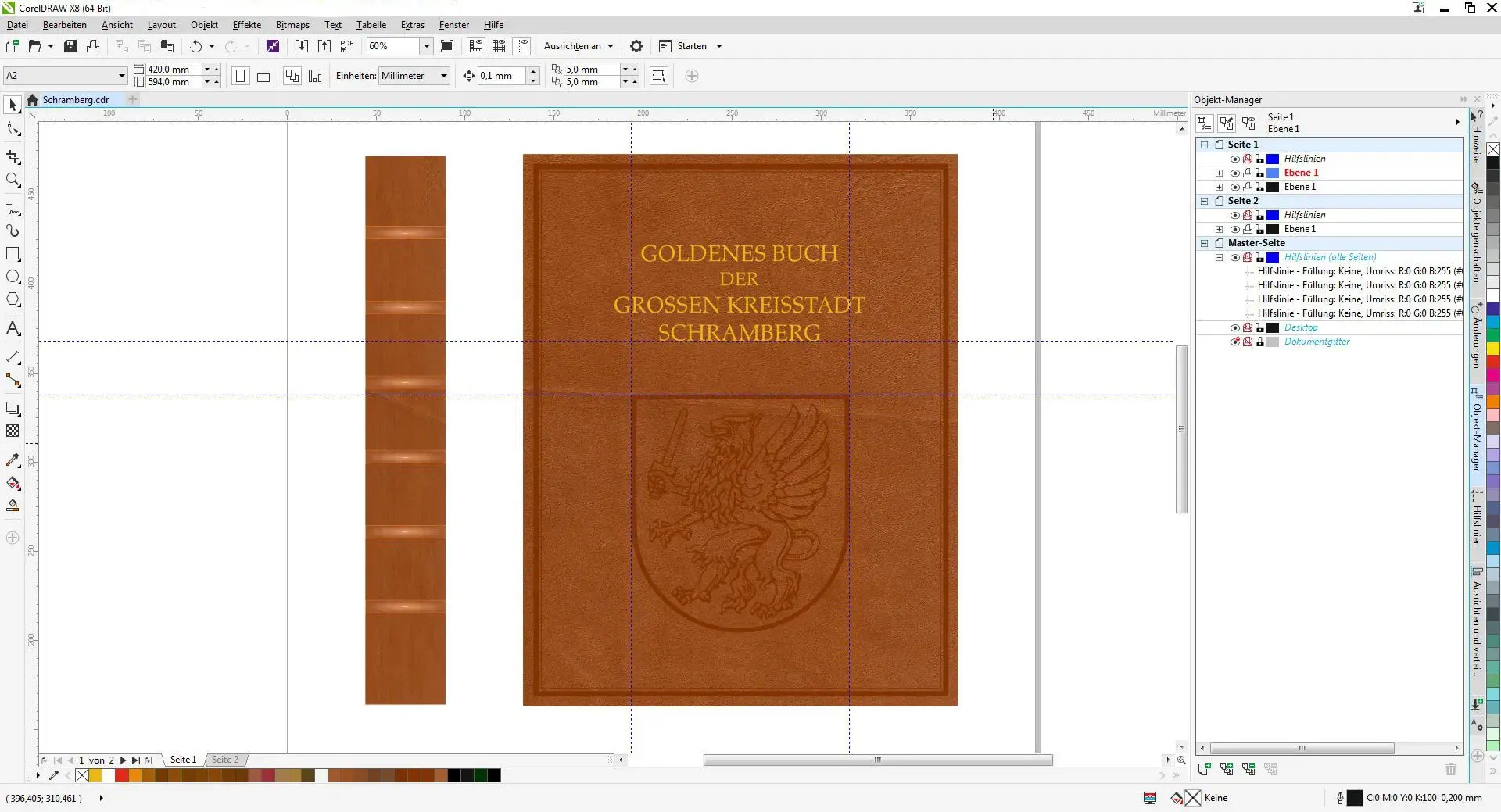
Task: Toggle visibility of Seite 2 Hilfslinien layer
Action: pos(1234,215)
